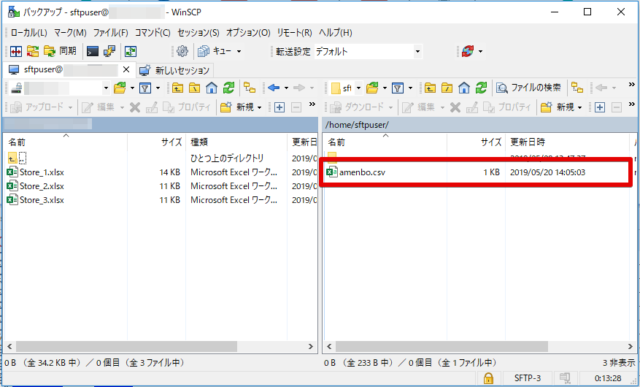Refresh the local panel
Image resolution: width=640 pixels, height=387 pixels.
[x=229, y=88]
